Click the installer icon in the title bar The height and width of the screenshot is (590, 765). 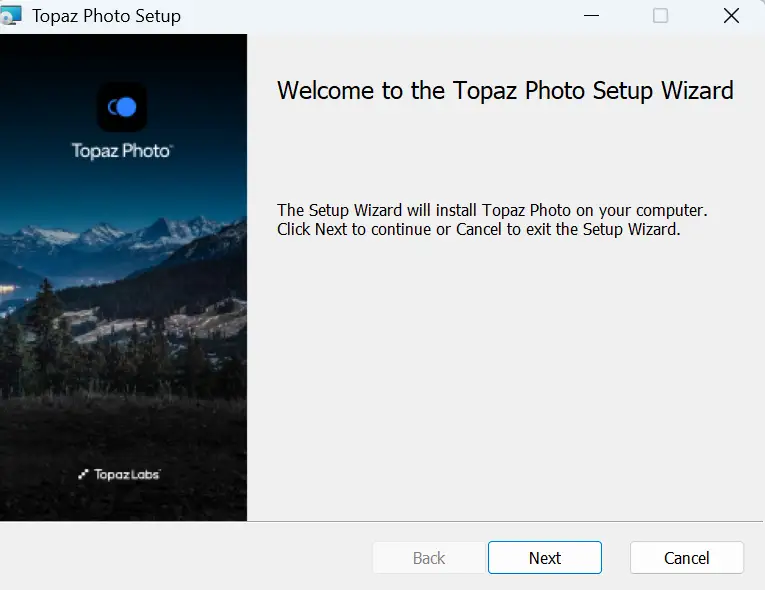pos(11,15)
